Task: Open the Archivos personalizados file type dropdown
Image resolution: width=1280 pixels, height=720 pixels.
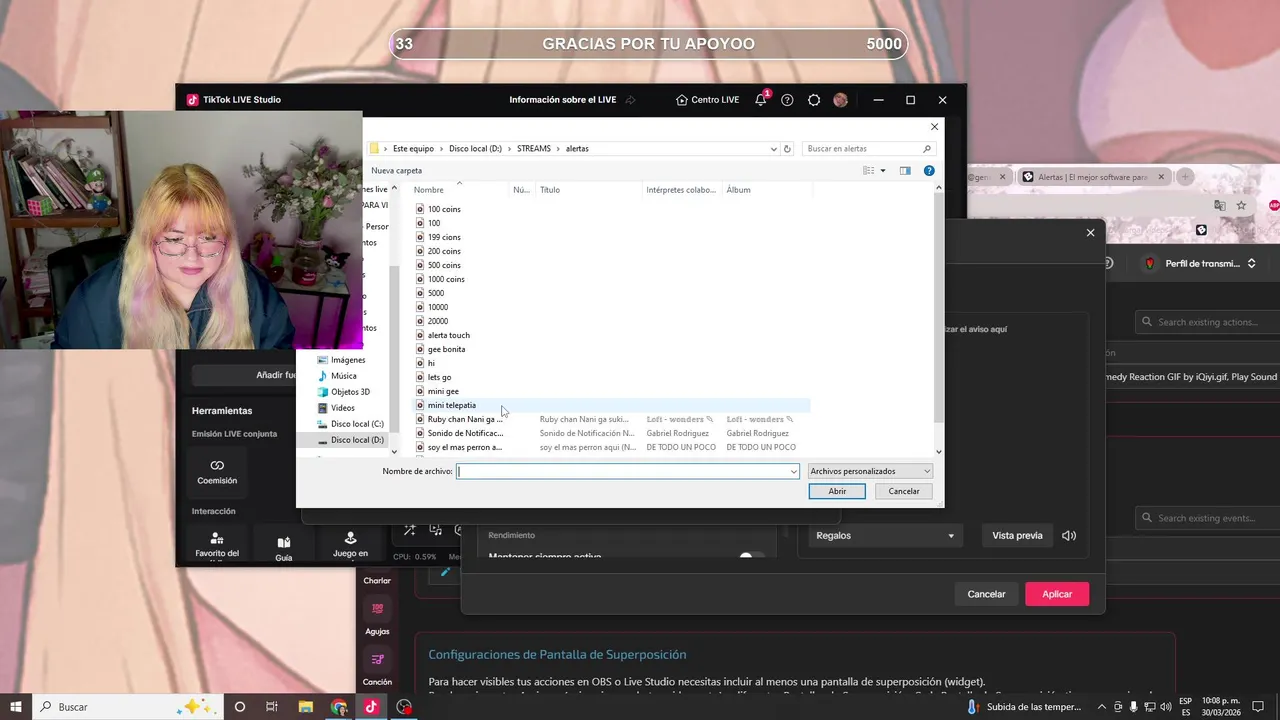Action: pyautogui.click(x=870, y=471)
